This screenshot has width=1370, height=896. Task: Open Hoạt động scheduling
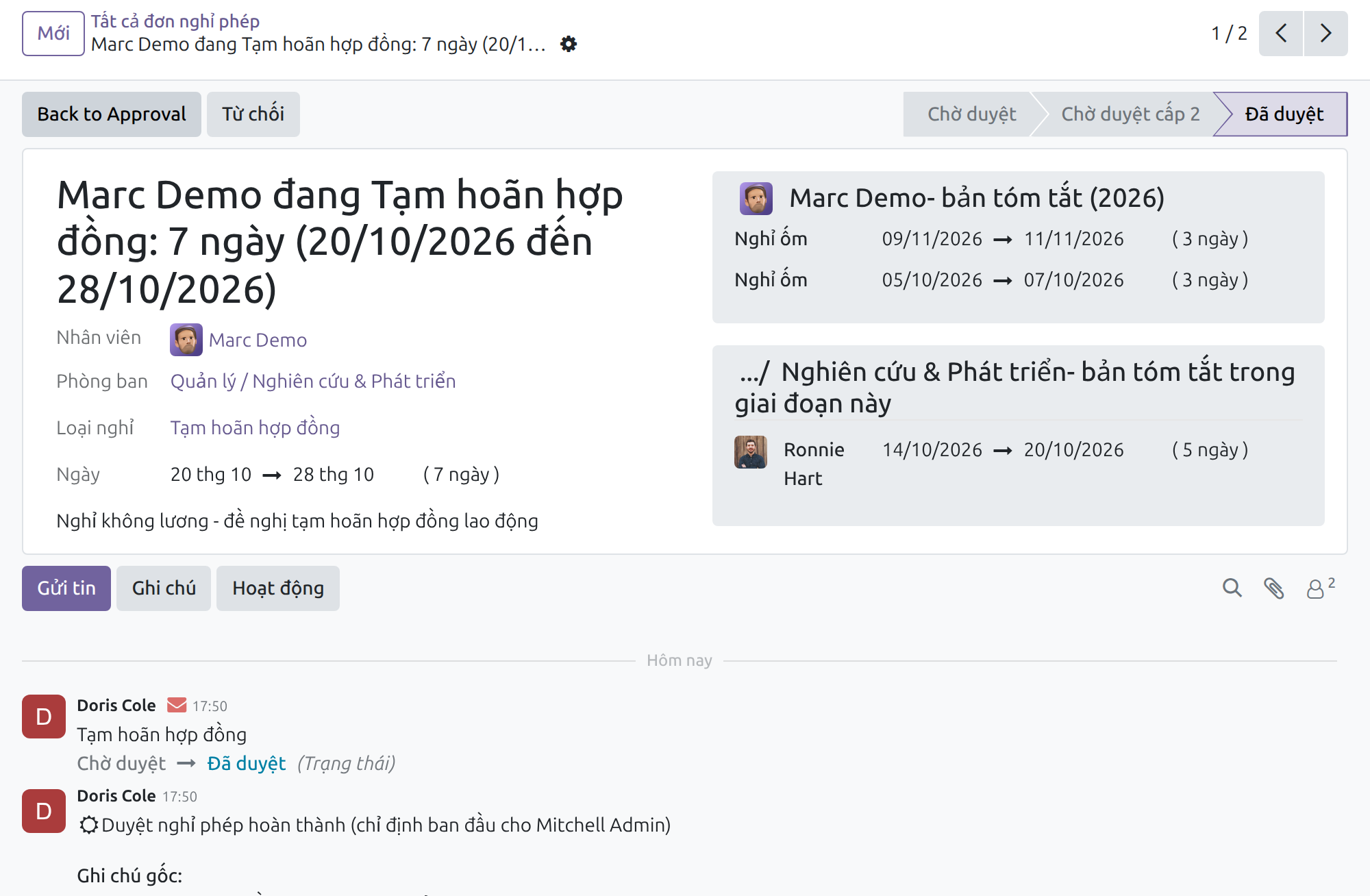click(278, 588)
